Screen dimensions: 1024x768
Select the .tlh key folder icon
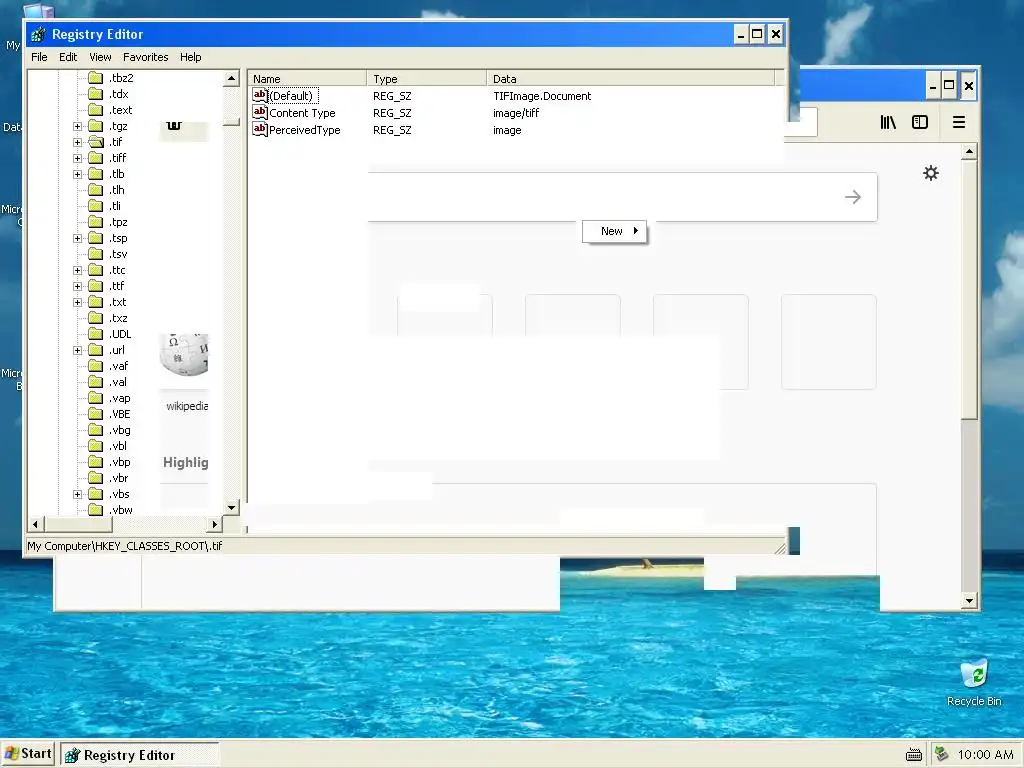95,190
